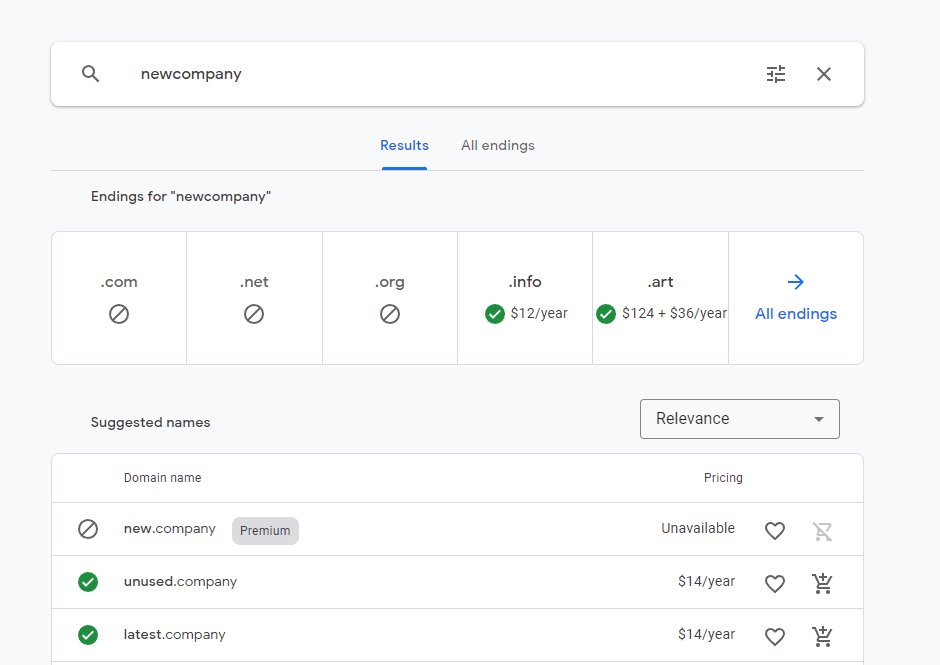Switch to the All endings tab
This screenshot has width=940, height=665.
point(498,146)
